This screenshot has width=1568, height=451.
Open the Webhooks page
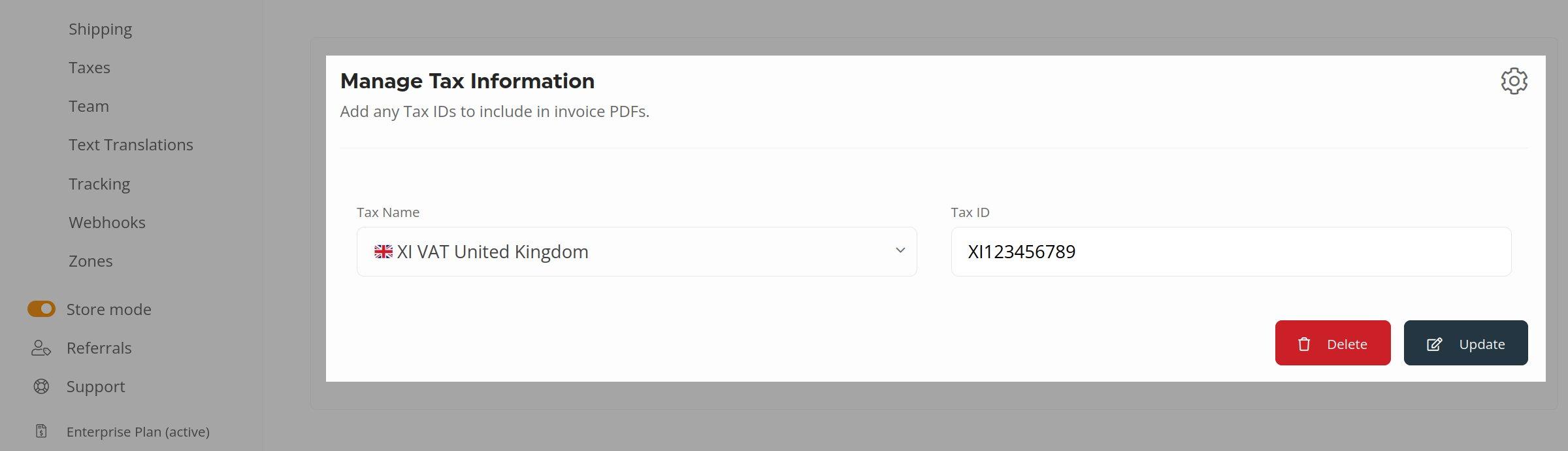[x=107, y=223]
